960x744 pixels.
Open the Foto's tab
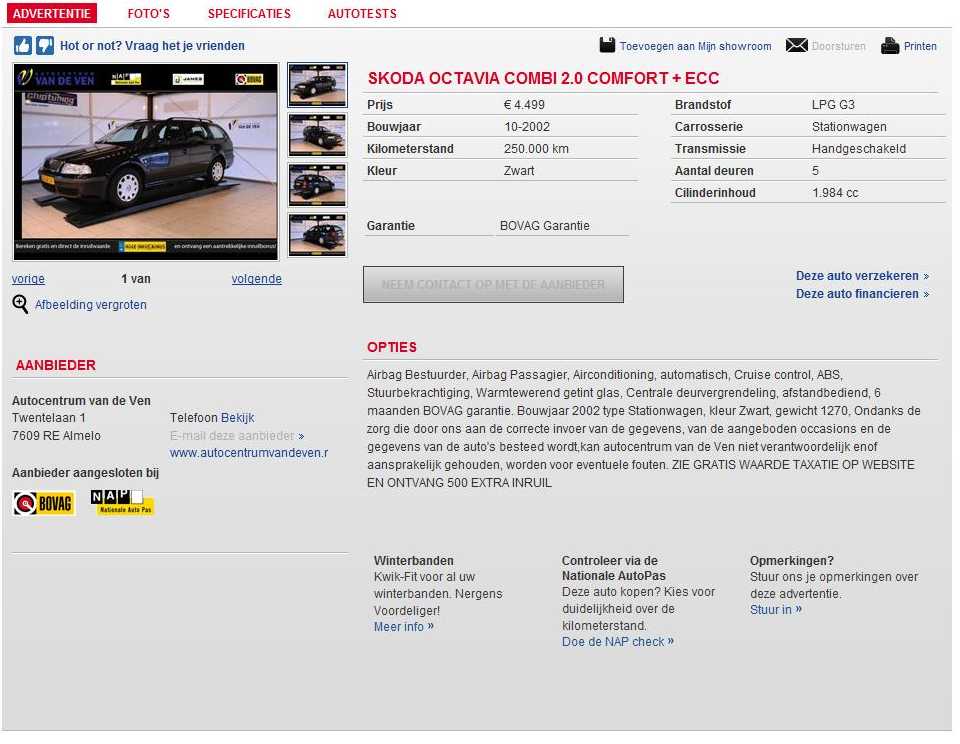point(149,13)
